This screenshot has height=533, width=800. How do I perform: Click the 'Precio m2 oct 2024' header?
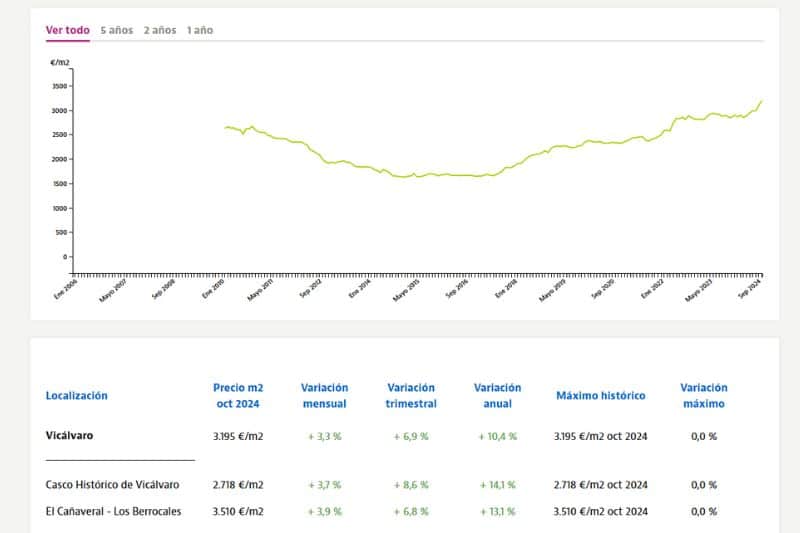(x=238, y=396)
